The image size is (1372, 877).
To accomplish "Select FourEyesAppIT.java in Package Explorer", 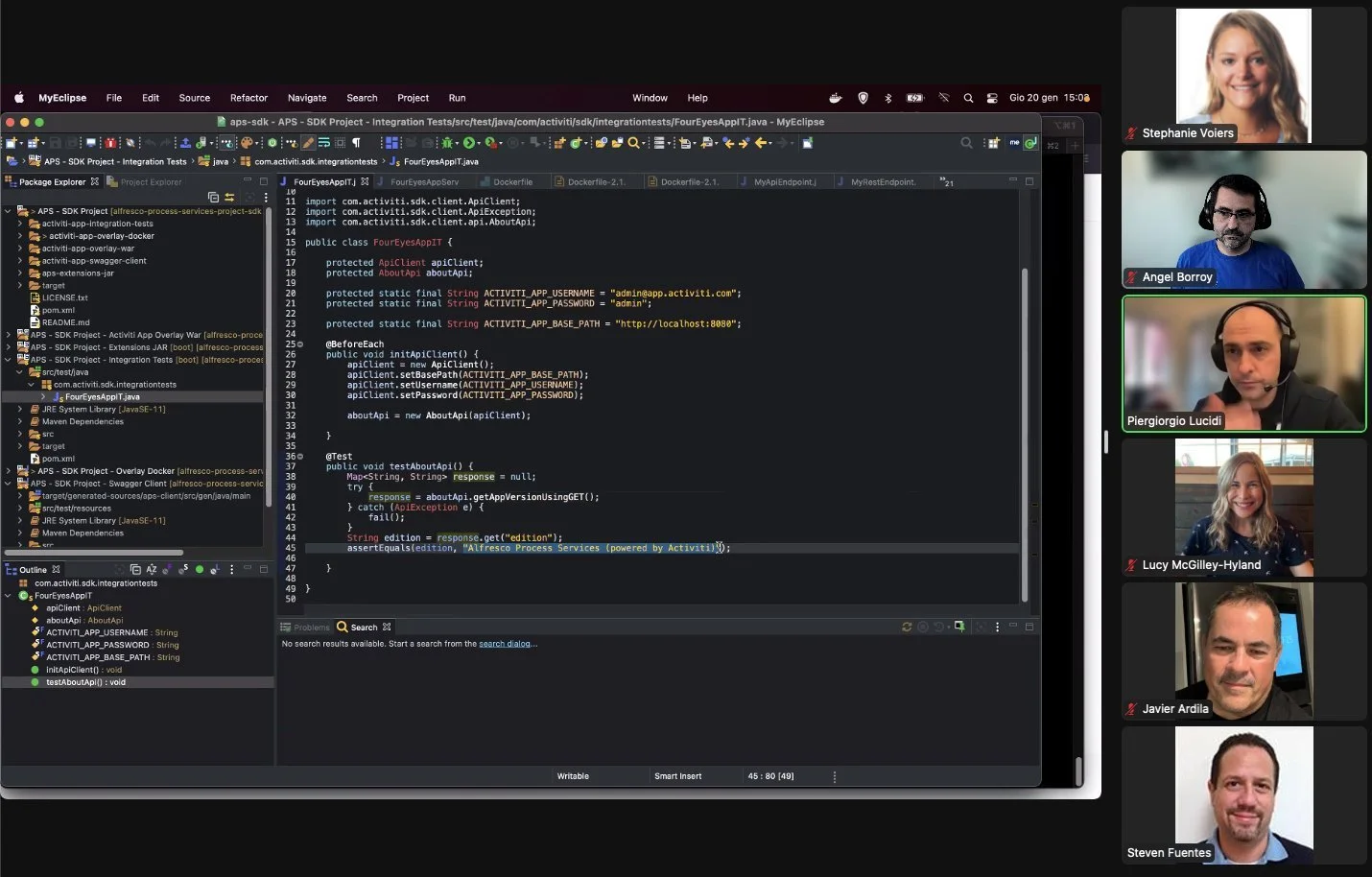I will (102, 396).
